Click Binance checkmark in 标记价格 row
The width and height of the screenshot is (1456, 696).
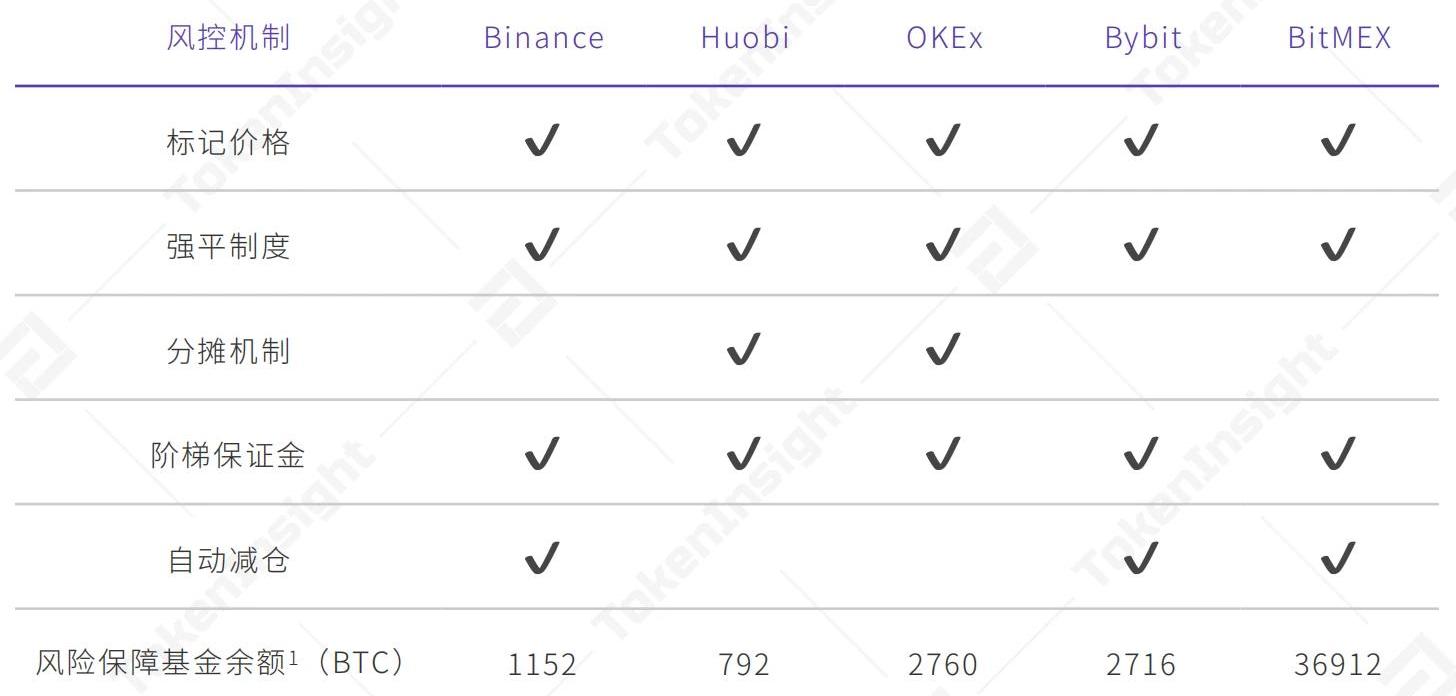coord(542,141)
